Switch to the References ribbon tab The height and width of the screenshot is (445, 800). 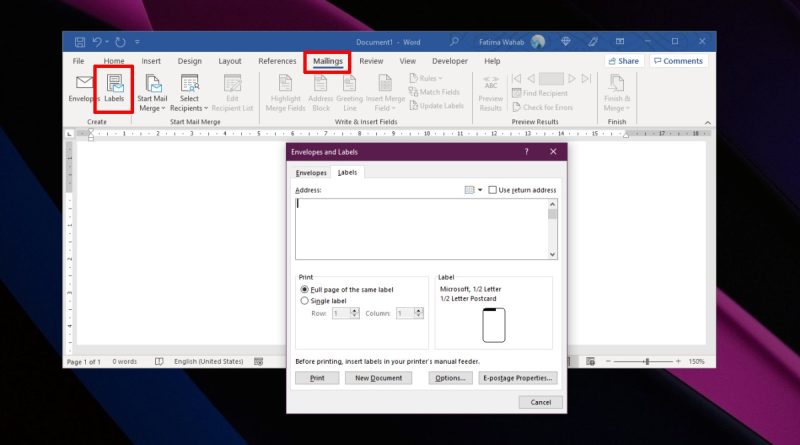pos(277,61)
